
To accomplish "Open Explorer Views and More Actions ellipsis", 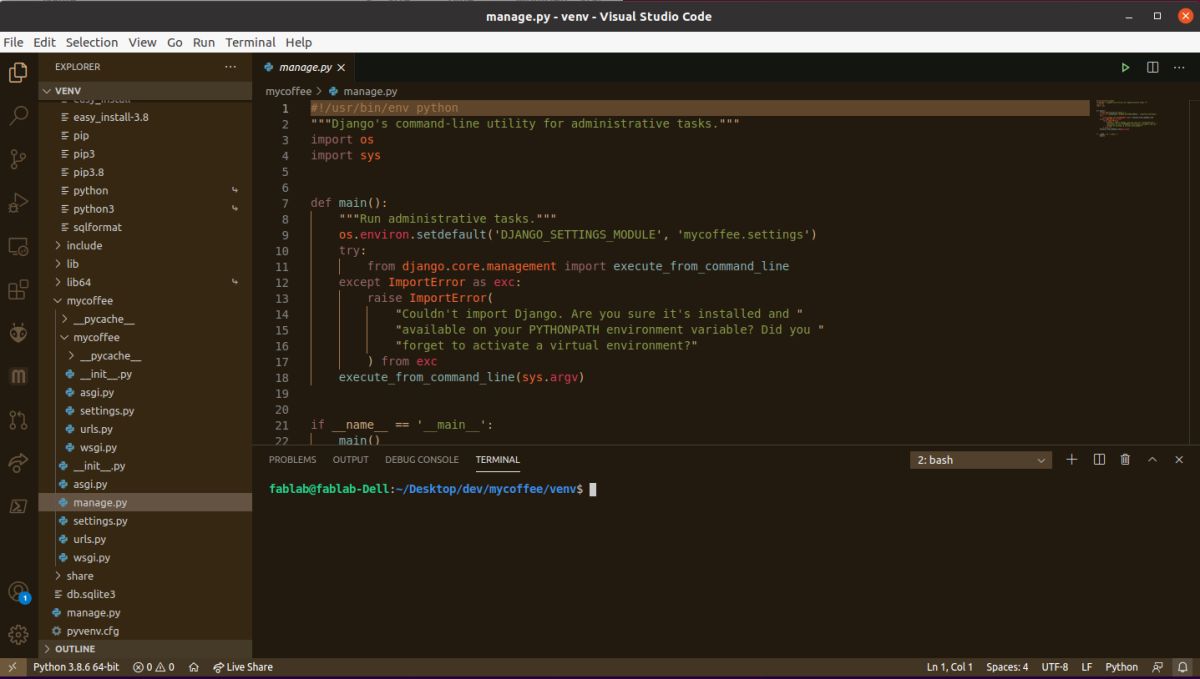I will point(231,67).
